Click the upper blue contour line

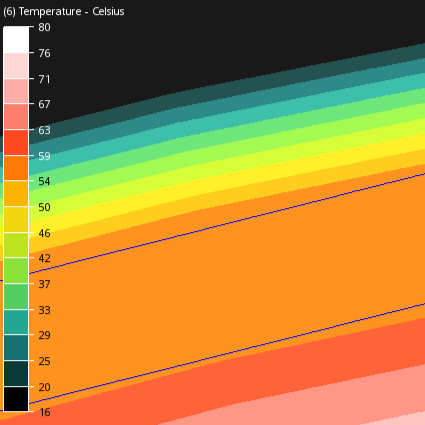(x=227, y=224)
